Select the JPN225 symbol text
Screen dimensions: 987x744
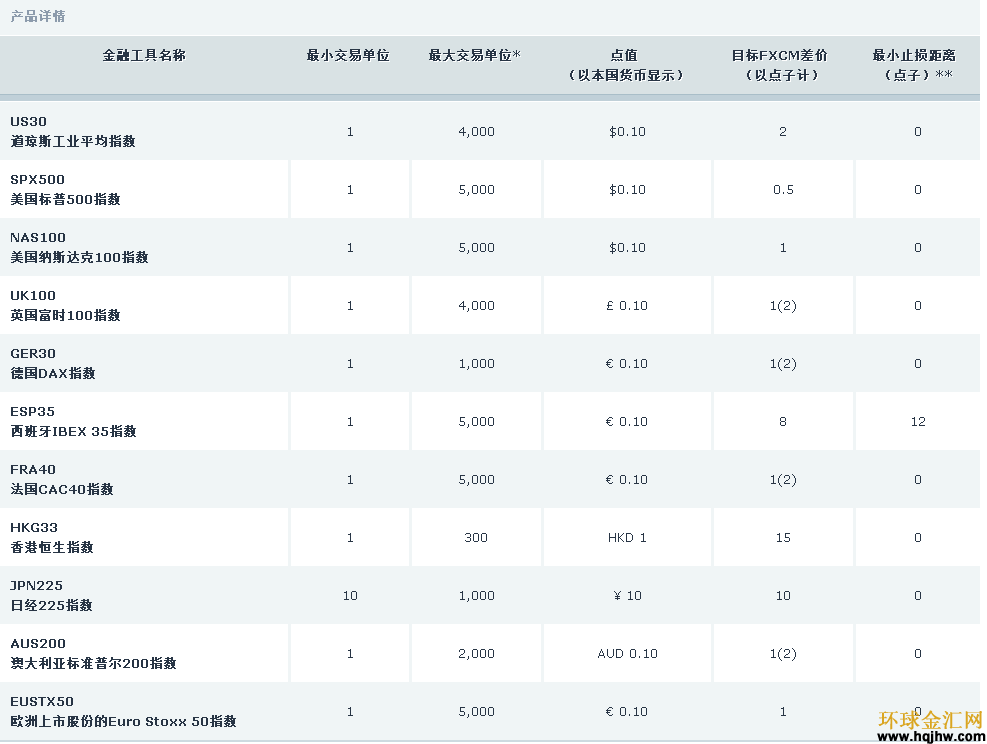[37, 585]
